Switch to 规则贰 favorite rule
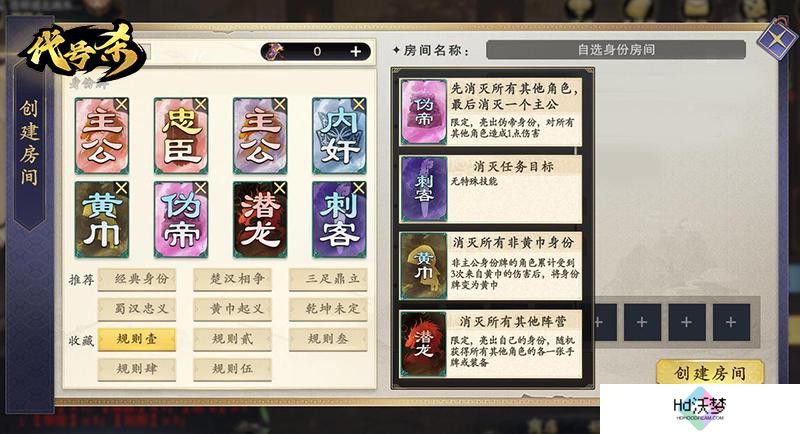 [x=233, y=339]
